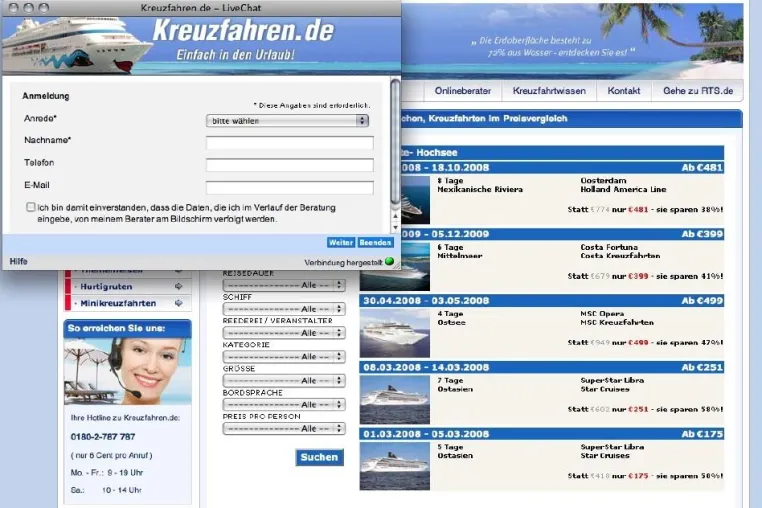Open the 01.03.2008 - 05.03.2008 offer header

click(541, 434)
